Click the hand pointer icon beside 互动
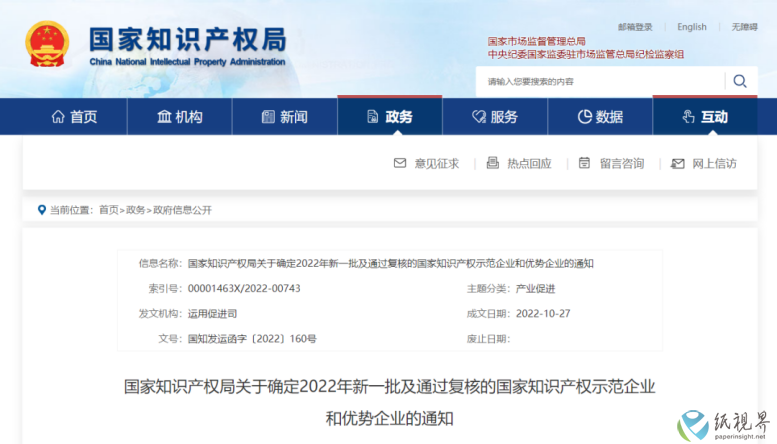 tap(688, 117)
